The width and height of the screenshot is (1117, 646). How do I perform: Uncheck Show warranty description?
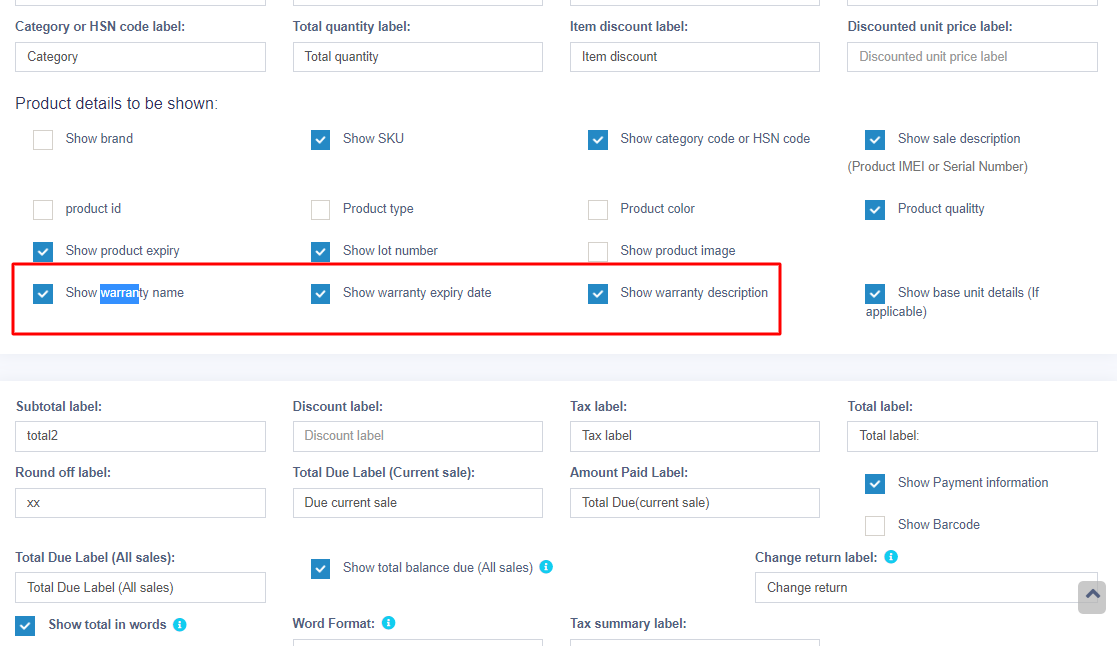click(598, 294)
